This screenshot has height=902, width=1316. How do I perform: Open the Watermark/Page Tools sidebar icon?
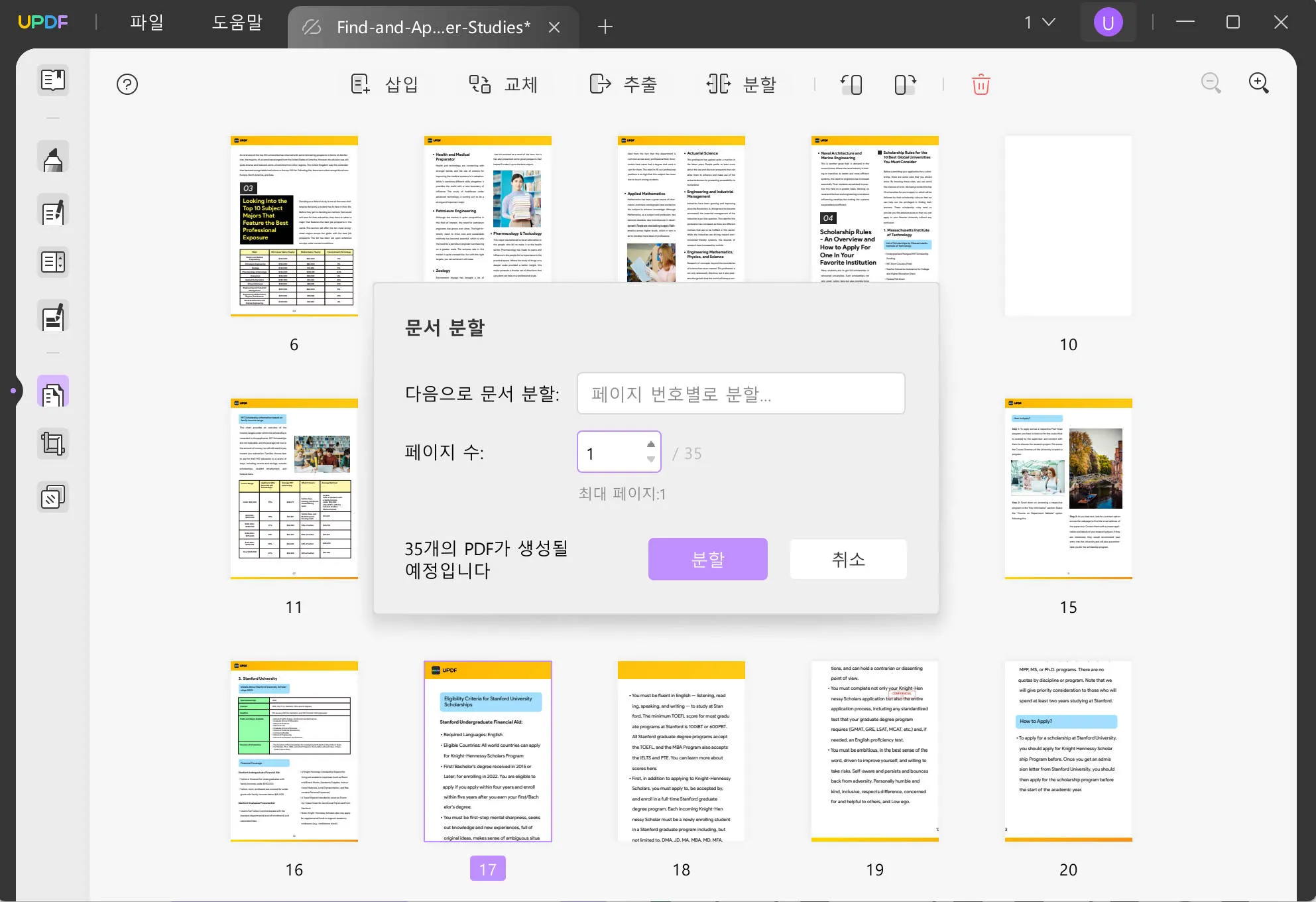tap(53, 497)
